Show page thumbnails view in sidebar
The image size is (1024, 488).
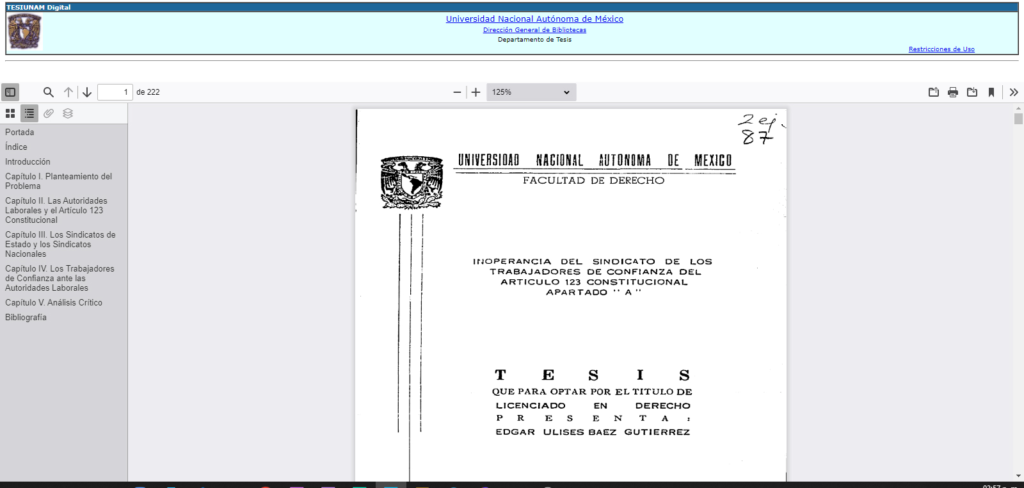click(x=10, y=114)
